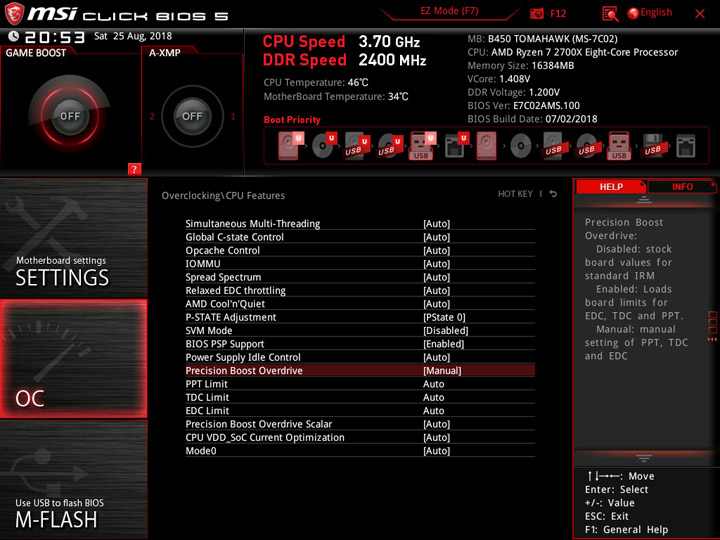Switch to EZ Mode (F7)

449,11
